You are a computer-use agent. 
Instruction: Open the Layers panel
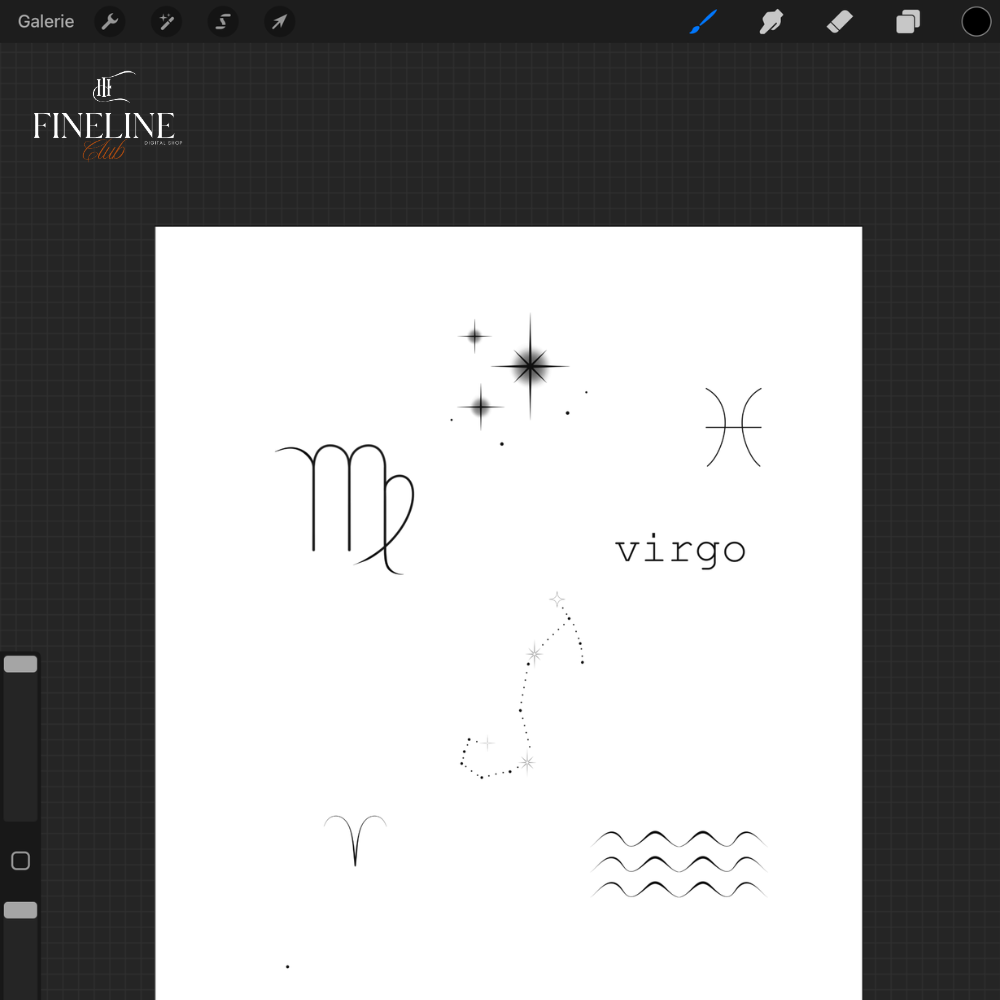coord(908,21)
